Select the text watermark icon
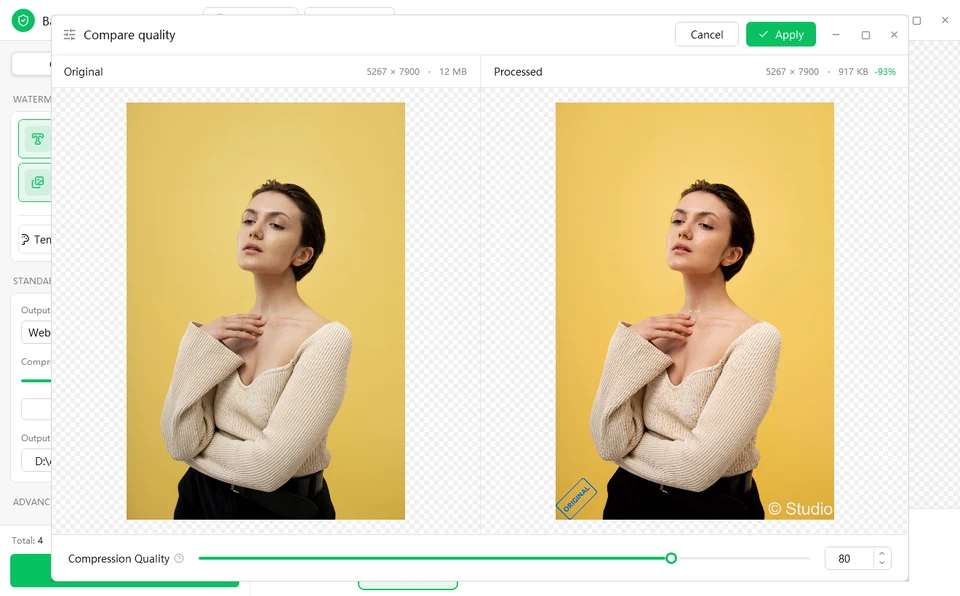This screenshot has height=596, width=960. pyautogui.click(x=37, y=139)
